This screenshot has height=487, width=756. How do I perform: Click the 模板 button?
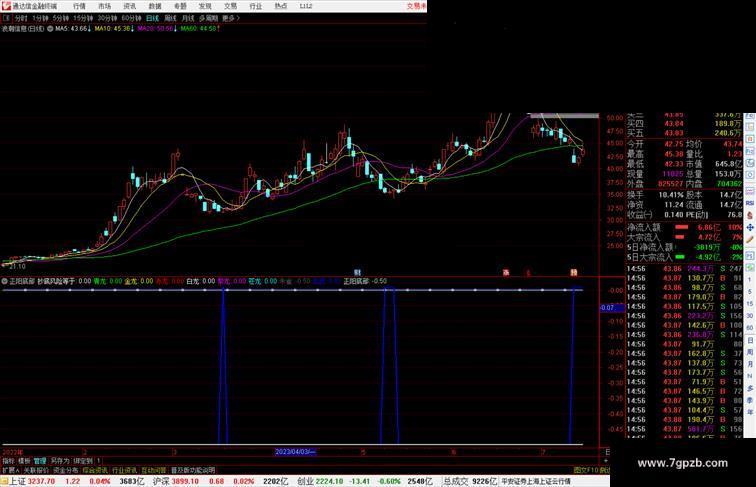pyautogui.click(x=24, y=461)
